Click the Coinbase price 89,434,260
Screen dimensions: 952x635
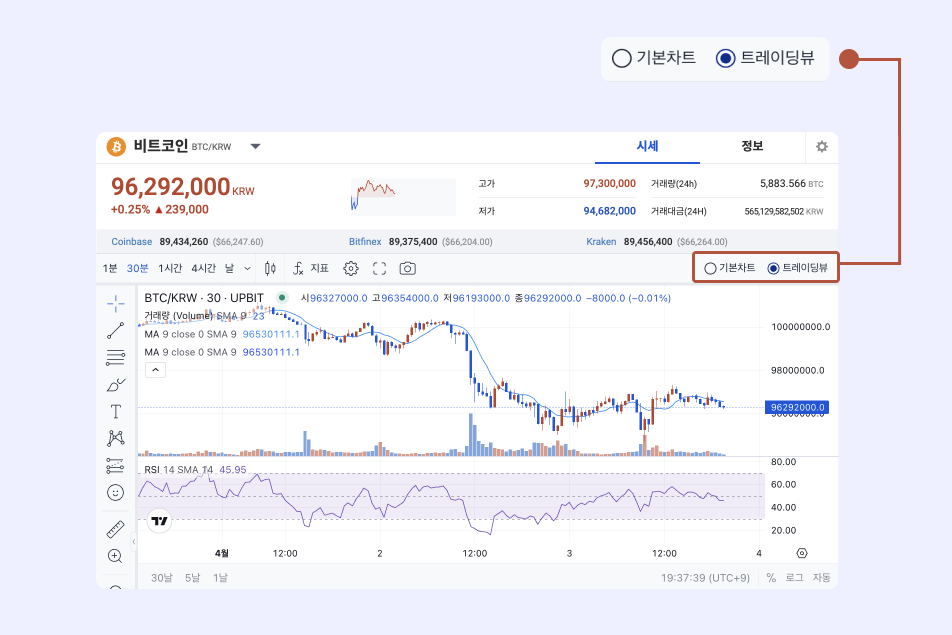[x=184, y=242]
